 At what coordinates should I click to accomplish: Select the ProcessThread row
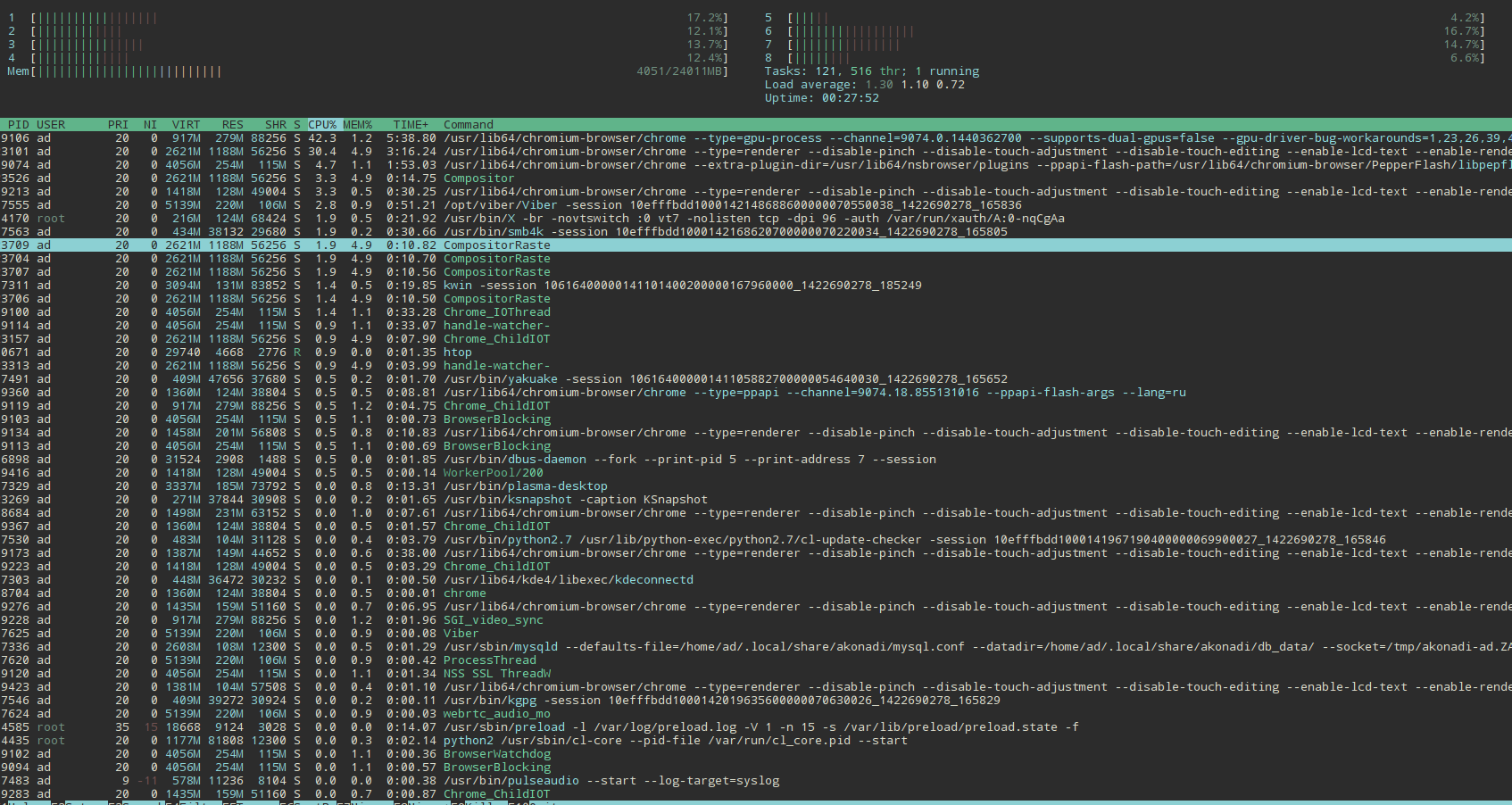point(756,660)
